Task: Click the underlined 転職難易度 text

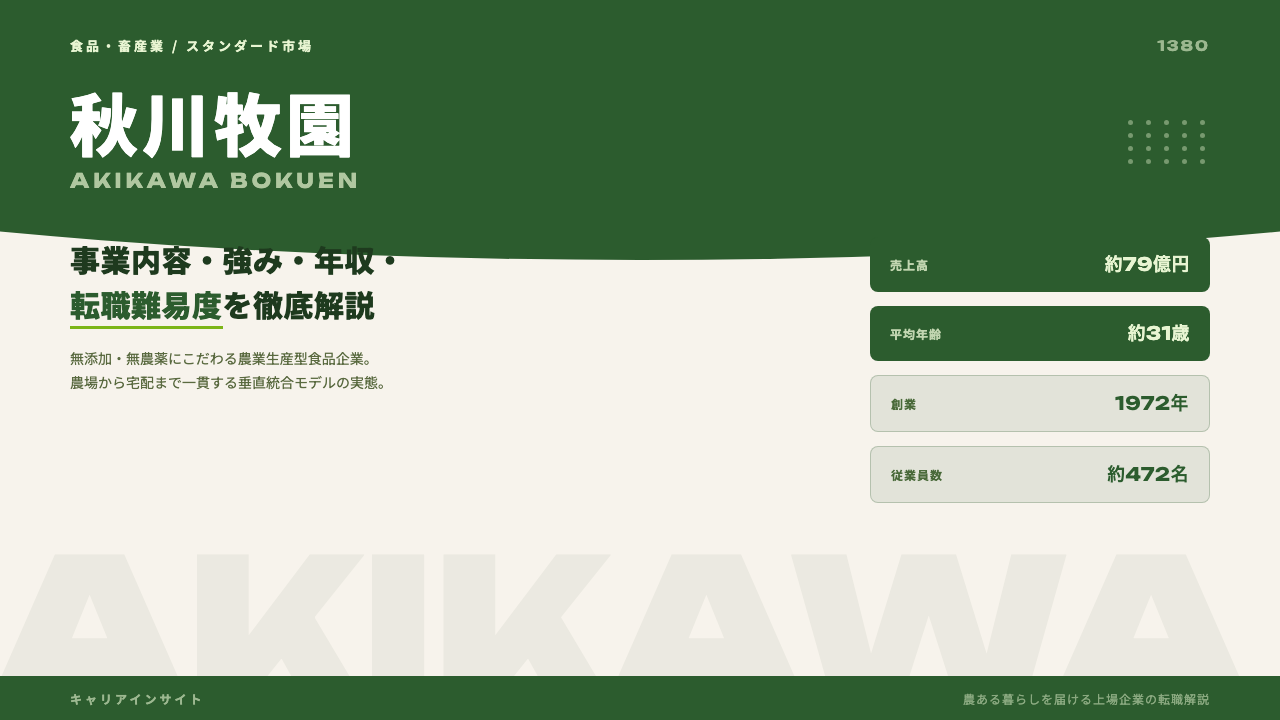Action: (x=146, y=306)
